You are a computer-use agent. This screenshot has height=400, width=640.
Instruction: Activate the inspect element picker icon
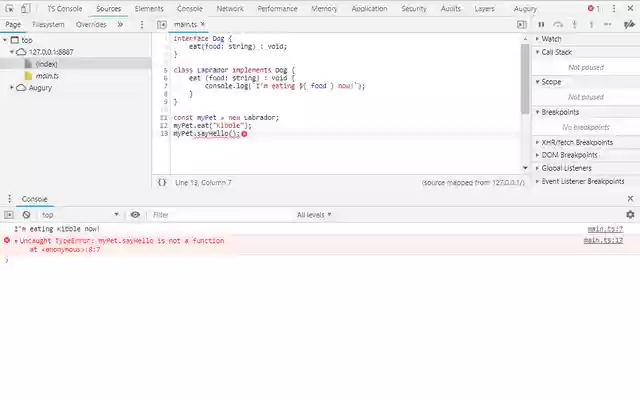(x=9, y=8)
